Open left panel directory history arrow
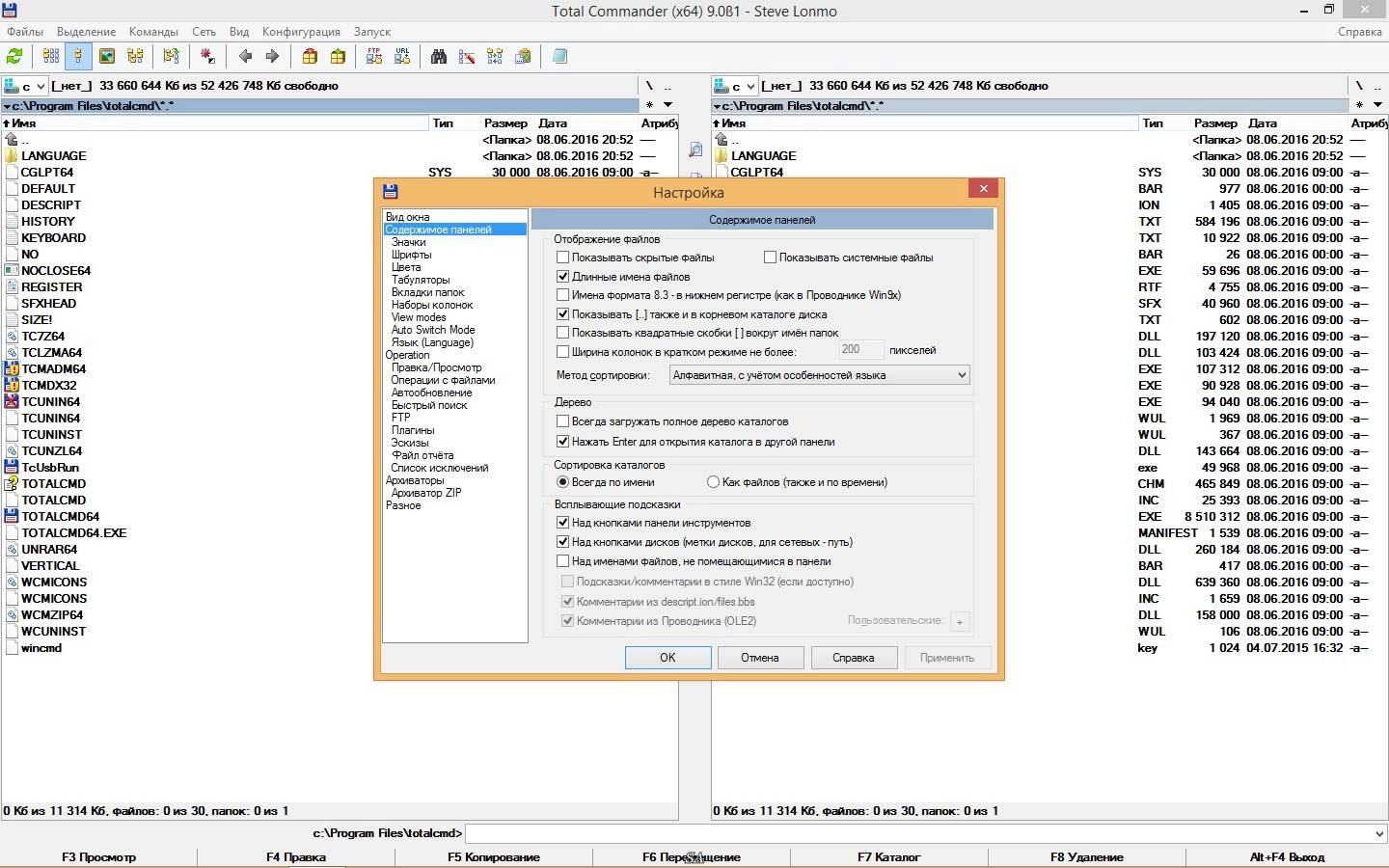This screenshot has height=868, width=1389. [667, 105]
